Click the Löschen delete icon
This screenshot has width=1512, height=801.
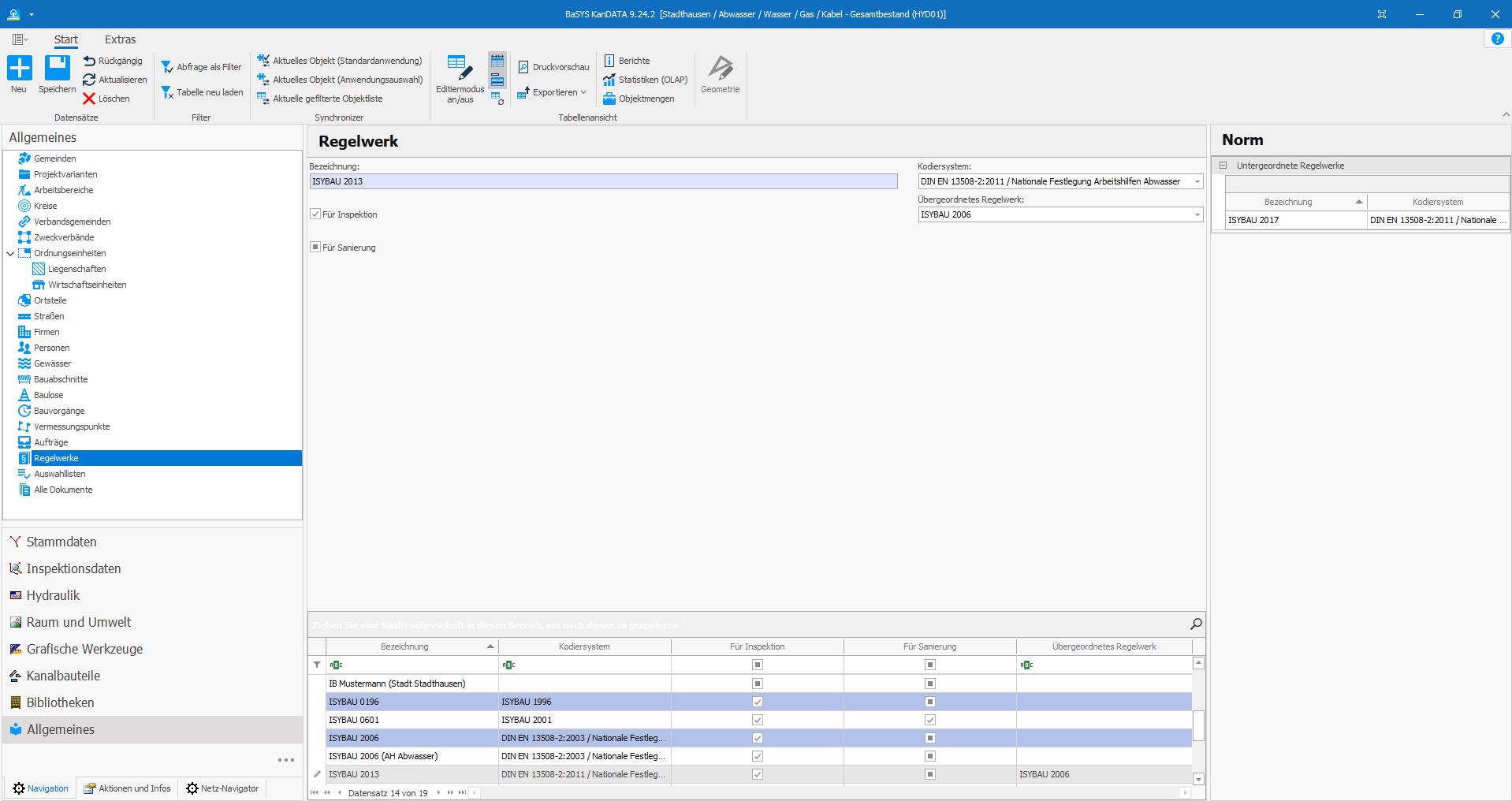pos(89,99)
